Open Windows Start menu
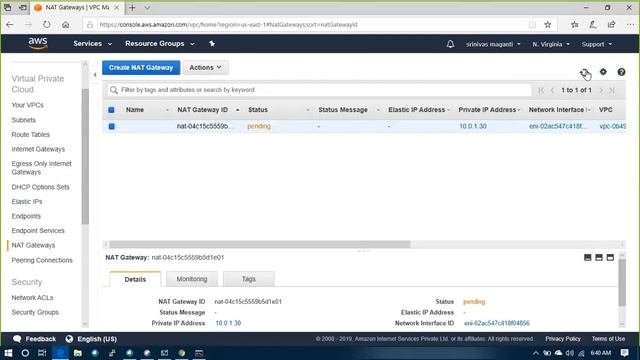Viewport: 640px width, 360px height. point(8,353)
